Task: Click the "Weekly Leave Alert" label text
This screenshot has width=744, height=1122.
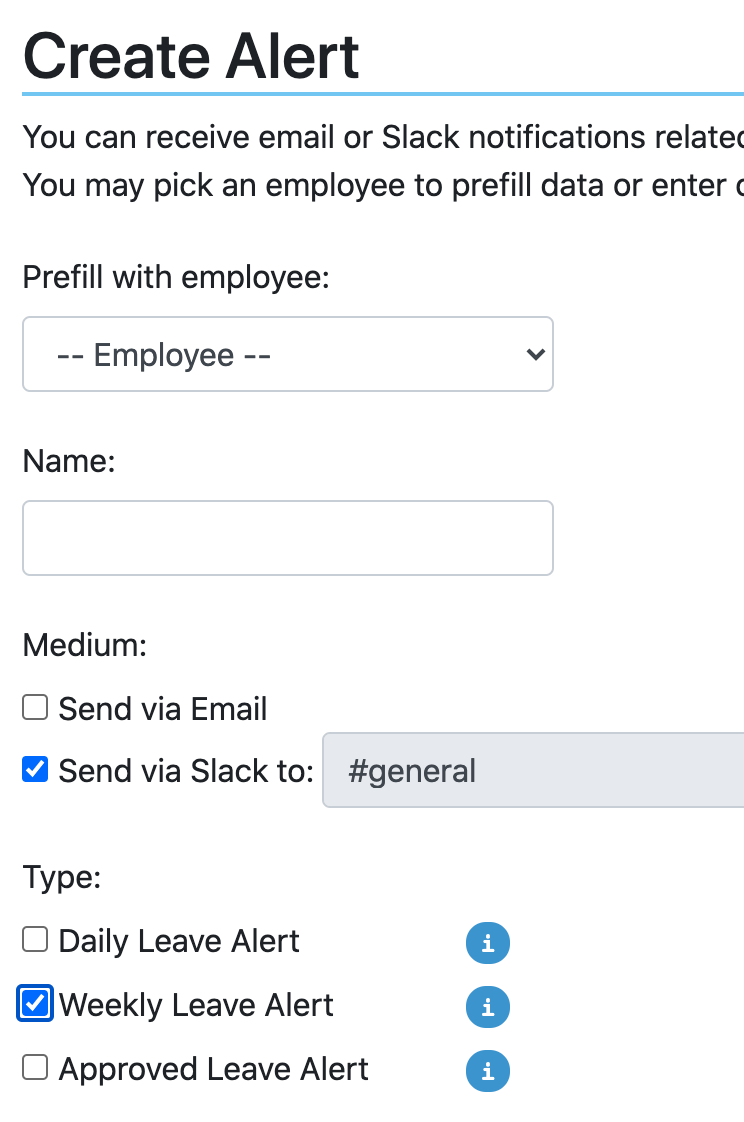Action: [196, 1005]
